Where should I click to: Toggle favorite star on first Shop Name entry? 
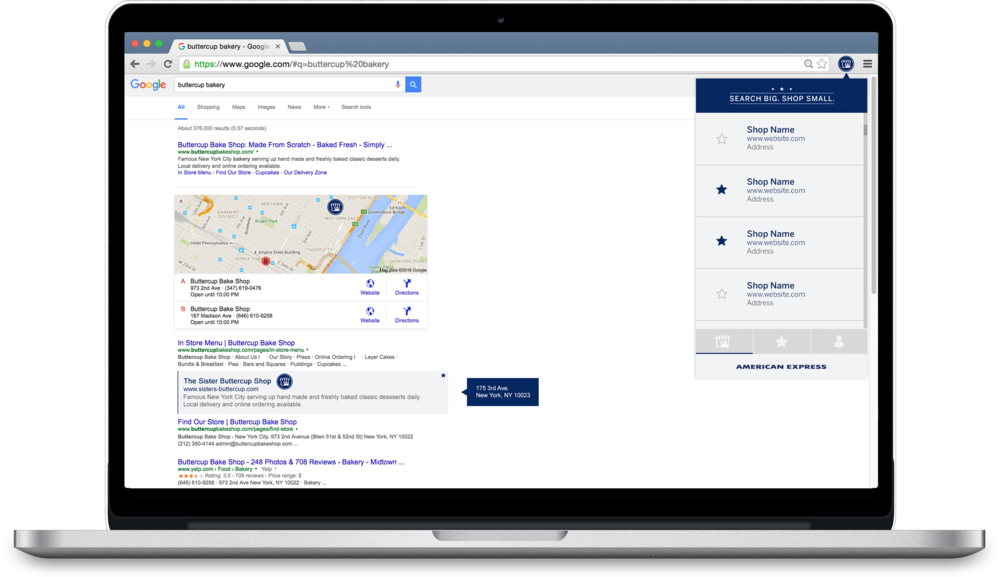[721, 139]
